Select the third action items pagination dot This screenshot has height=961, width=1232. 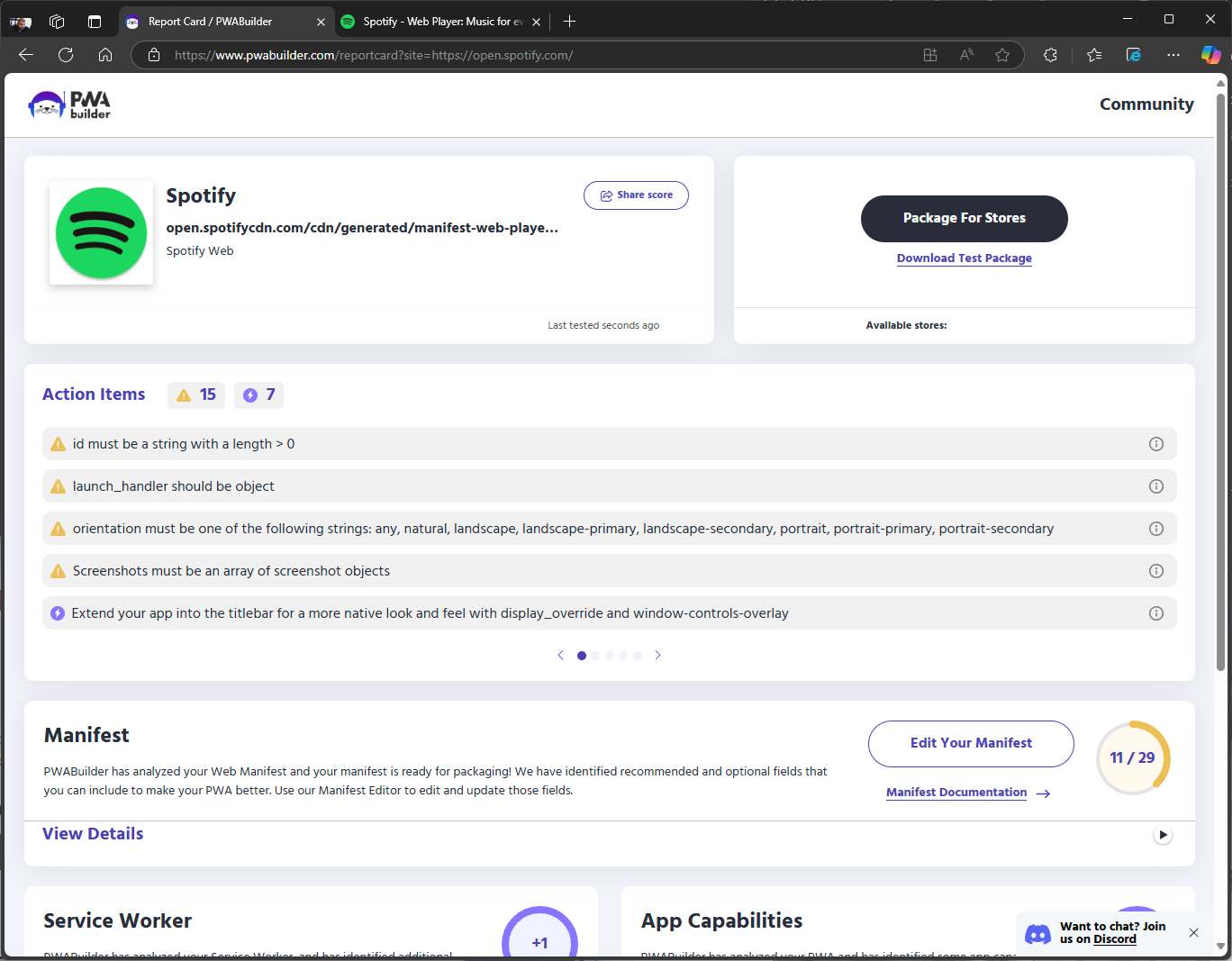(610, 656)
